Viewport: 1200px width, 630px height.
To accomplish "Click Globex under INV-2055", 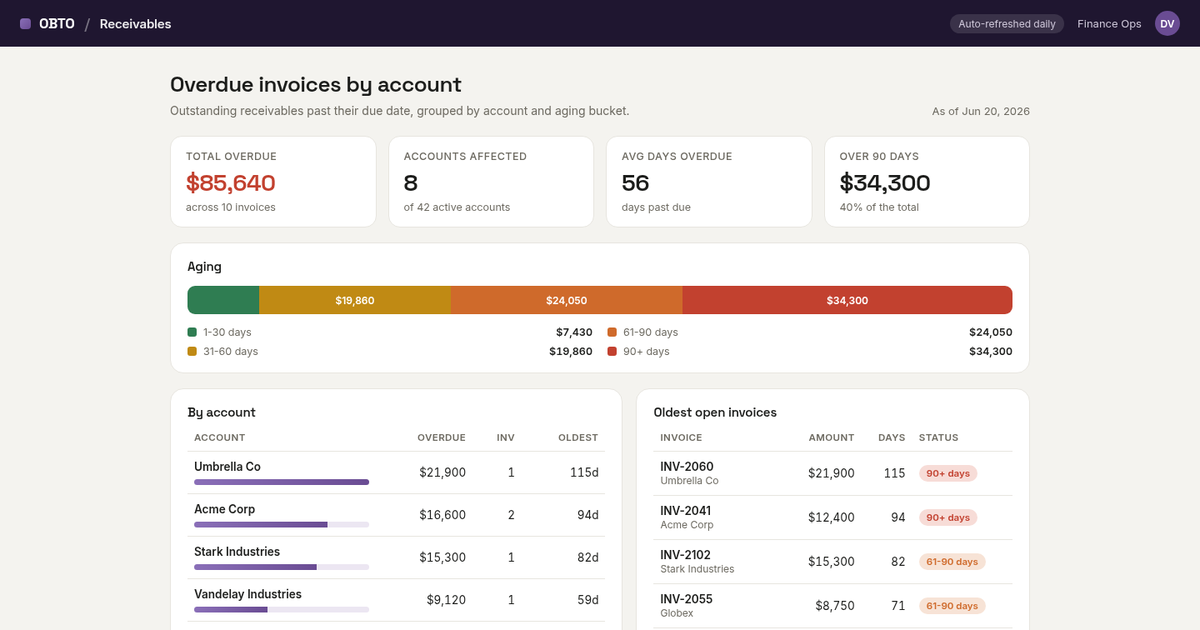I will pyautogui.click(x=676, y=613).
